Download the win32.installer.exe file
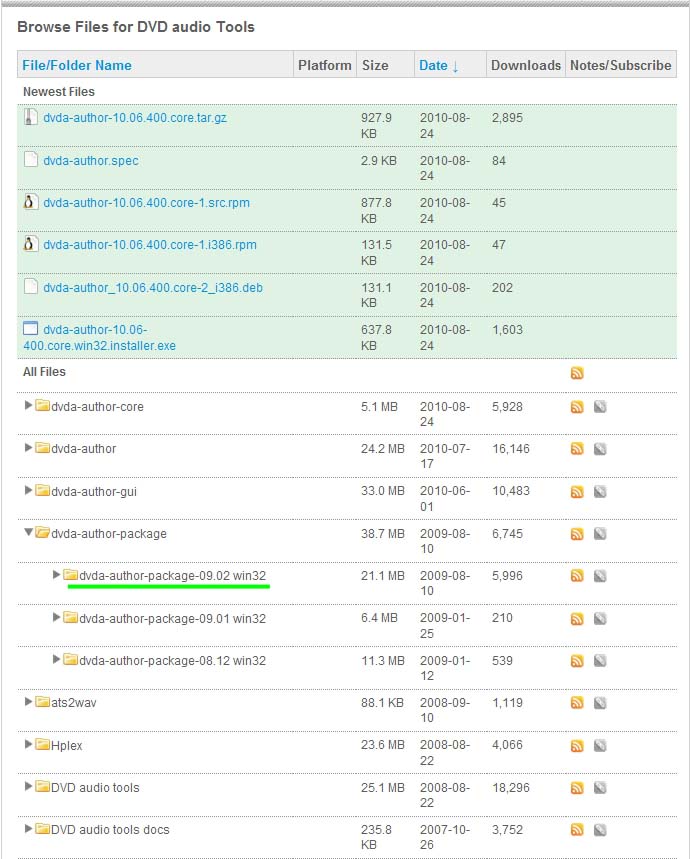Screen dimensions: 690x859 coord(99,337)
